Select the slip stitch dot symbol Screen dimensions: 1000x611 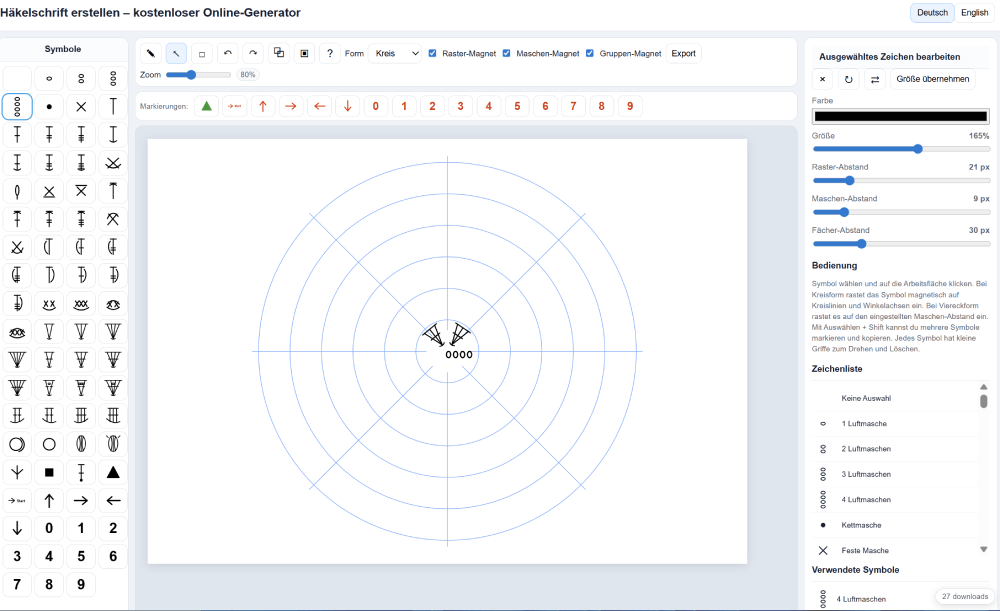[x=49, y=107]
